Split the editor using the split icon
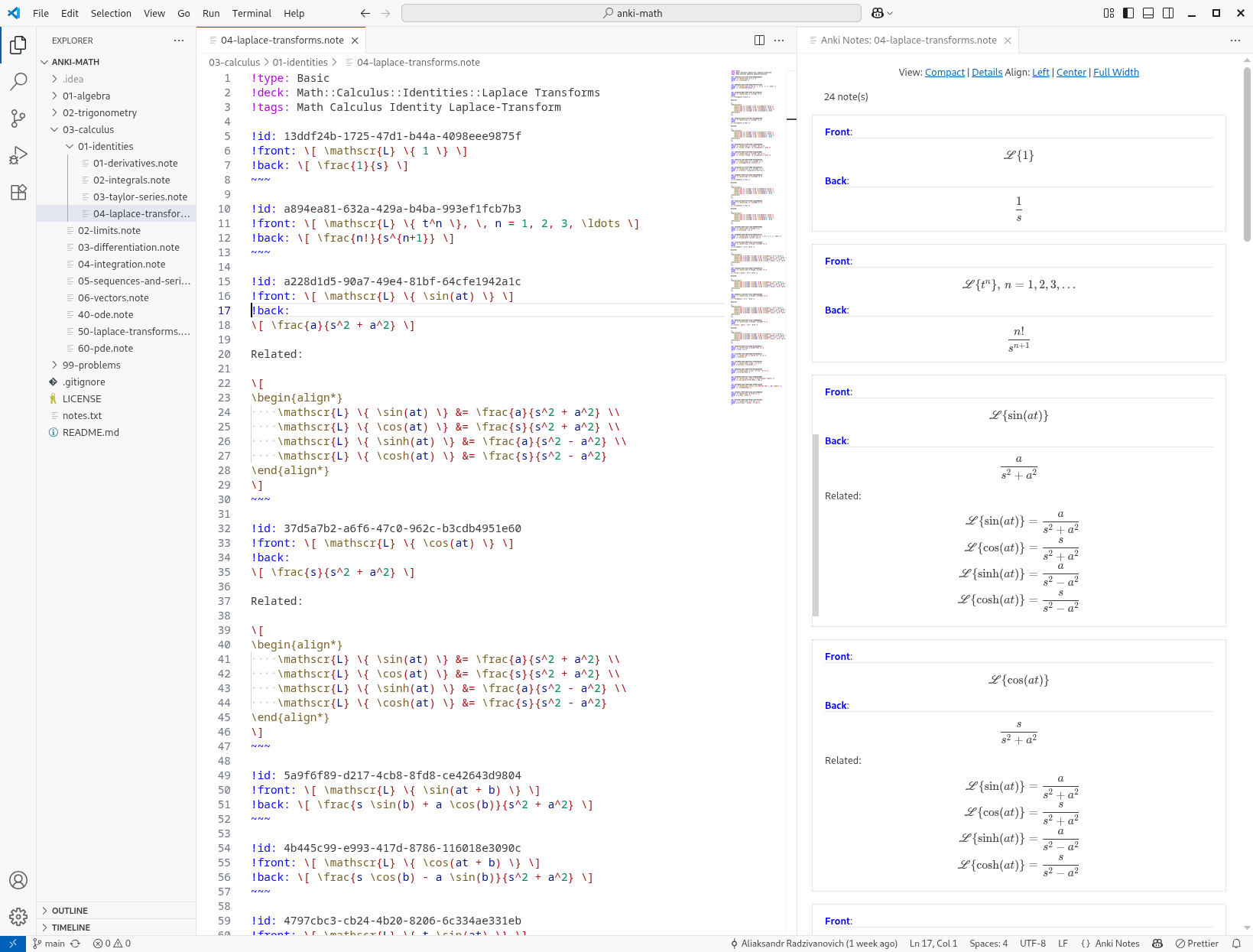 [x=758, y=40]
